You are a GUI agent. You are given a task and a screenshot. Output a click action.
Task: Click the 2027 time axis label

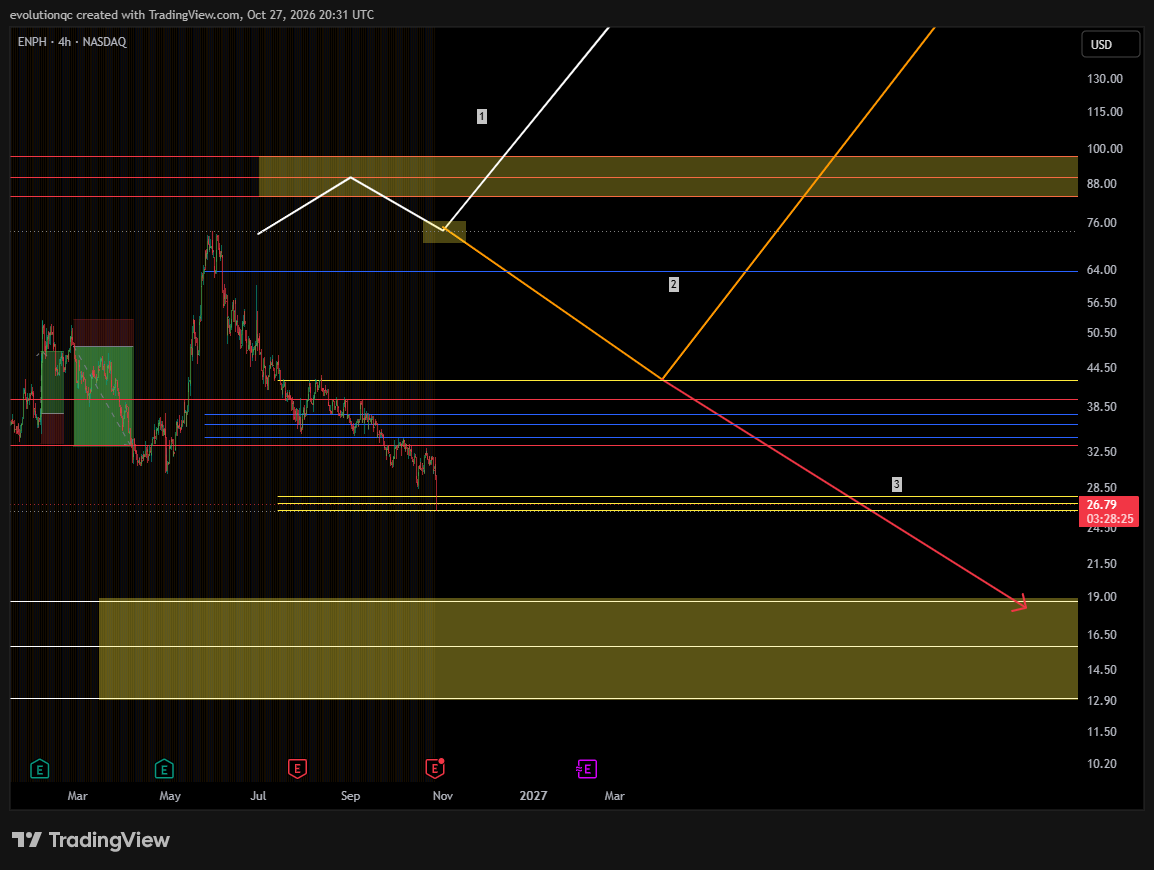point(534,796)
